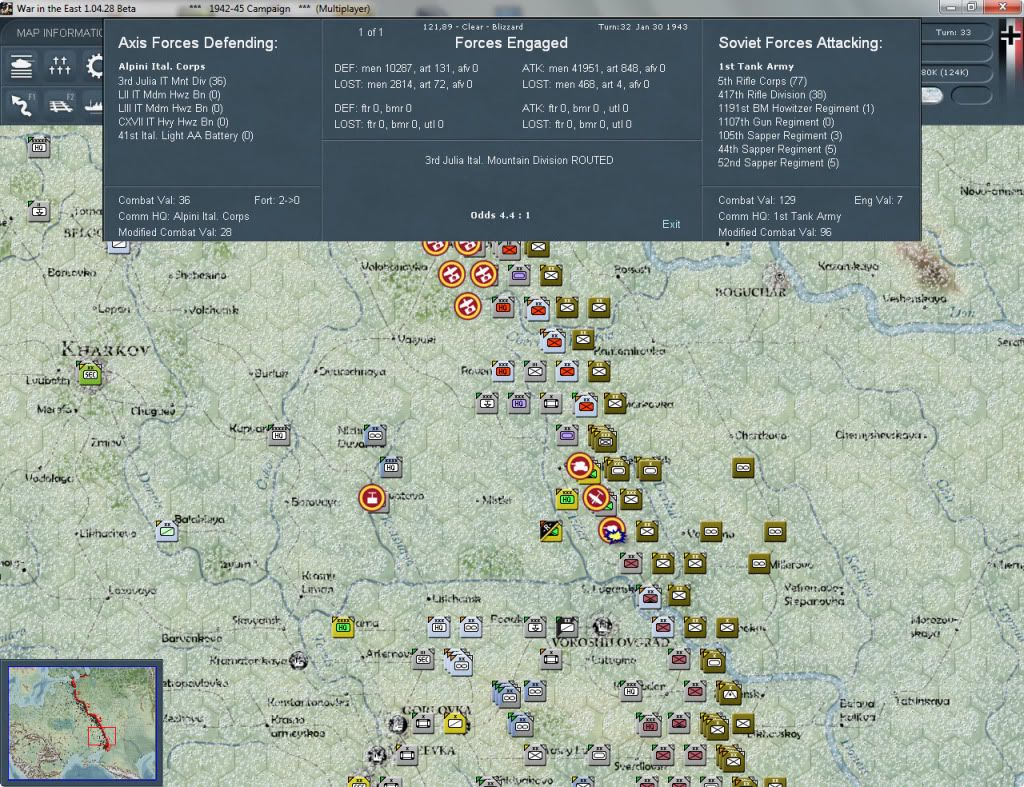Screen dimensions: 1024x787
Task: Click '1191st BM Howitzer Regiment (1)' entry
Action: coord(795,108)
